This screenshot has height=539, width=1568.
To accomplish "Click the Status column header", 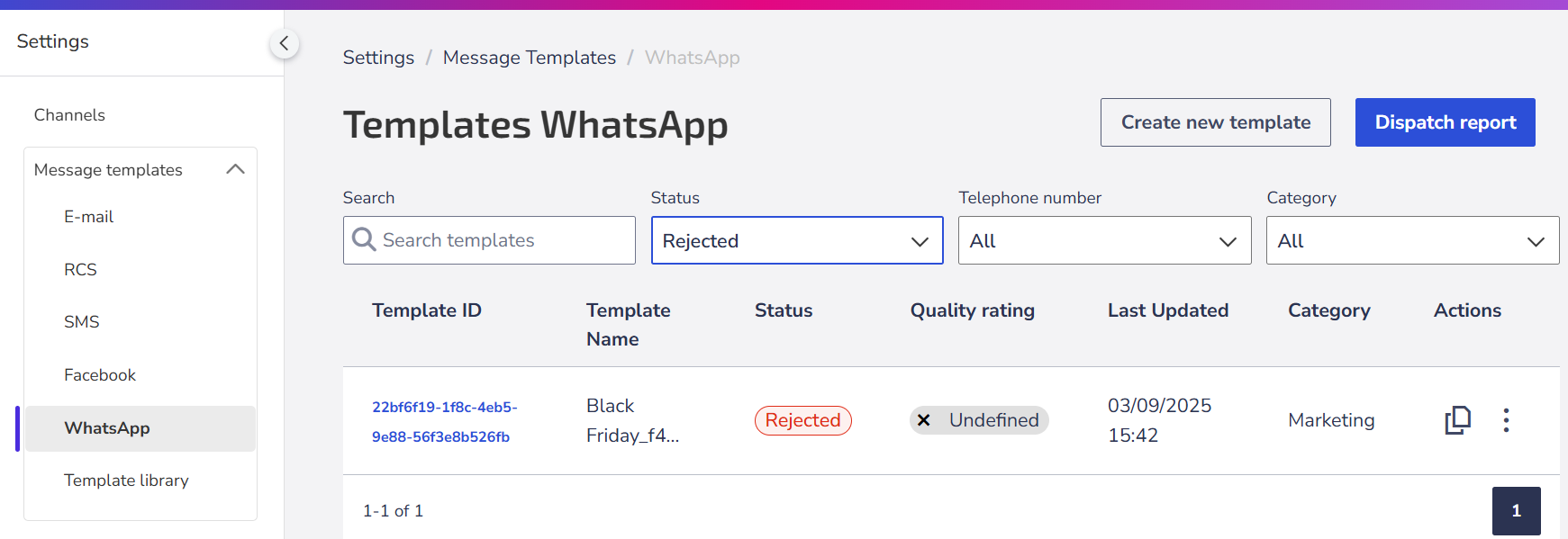I will pos(784,310).
